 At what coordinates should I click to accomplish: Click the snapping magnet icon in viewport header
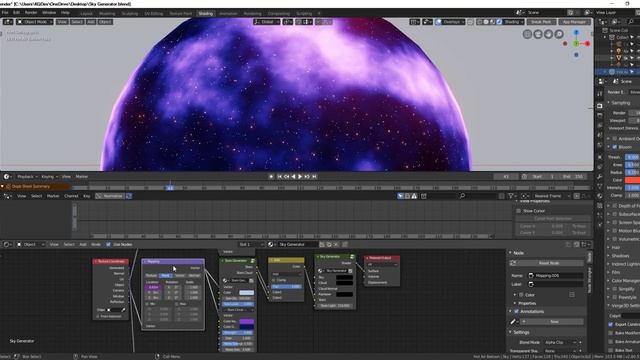pyautogui.click(x=299, y=22)
